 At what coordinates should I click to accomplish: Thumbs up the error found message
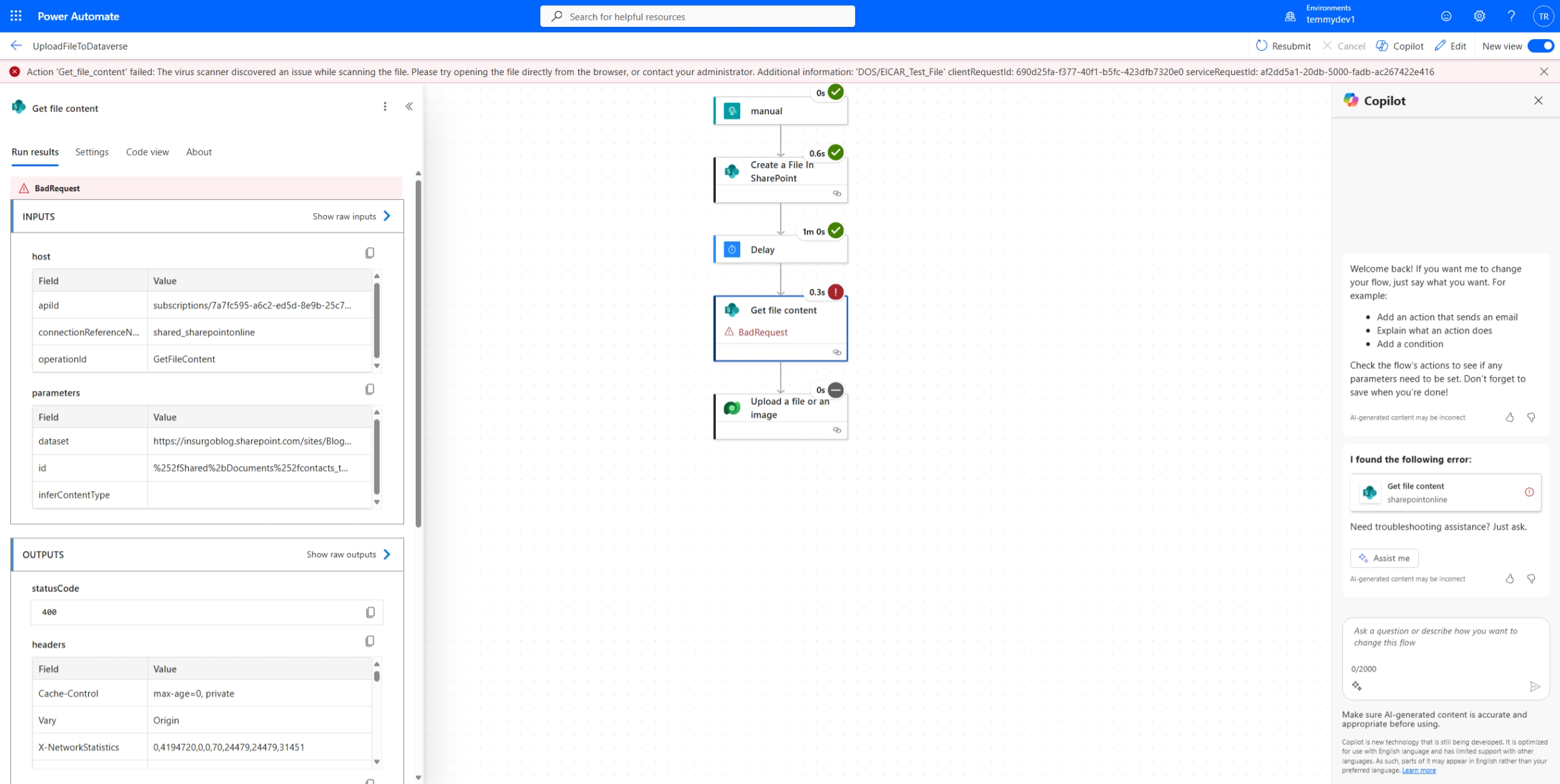tap(1510, 579)
